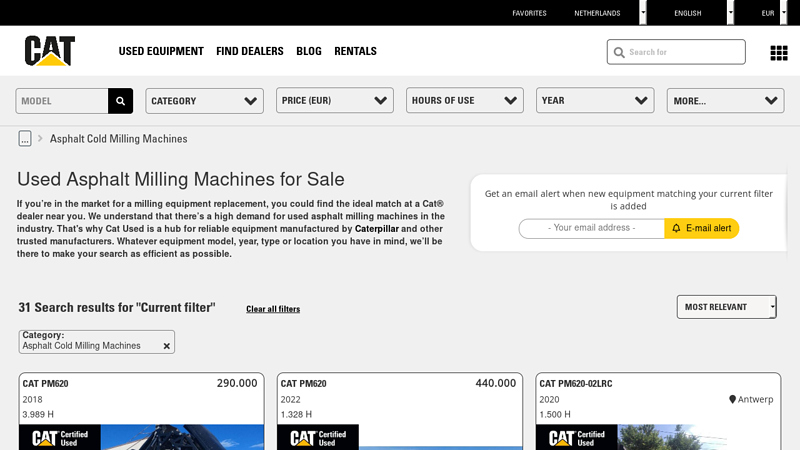Click the breadcrumb ellipsis icon

point(25,138)
